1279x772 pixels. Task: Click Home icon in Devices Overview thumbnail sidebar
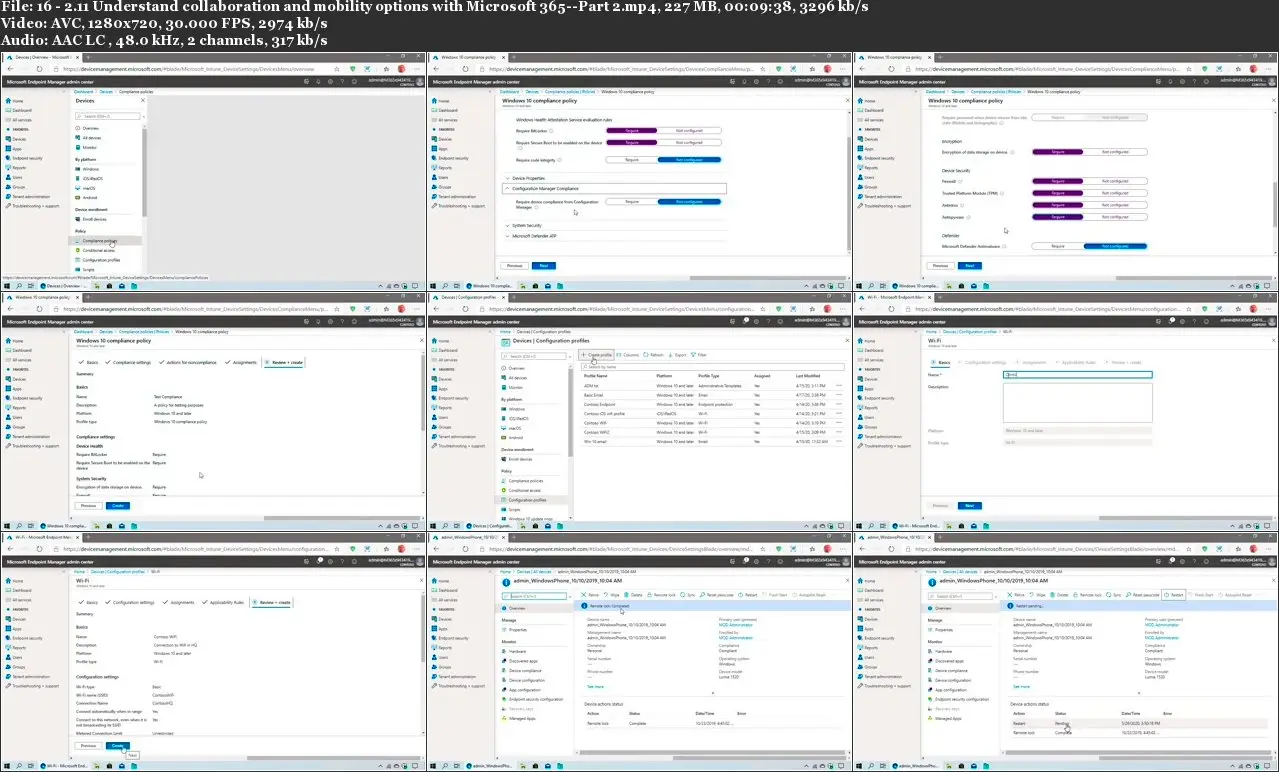pos(8,101)
